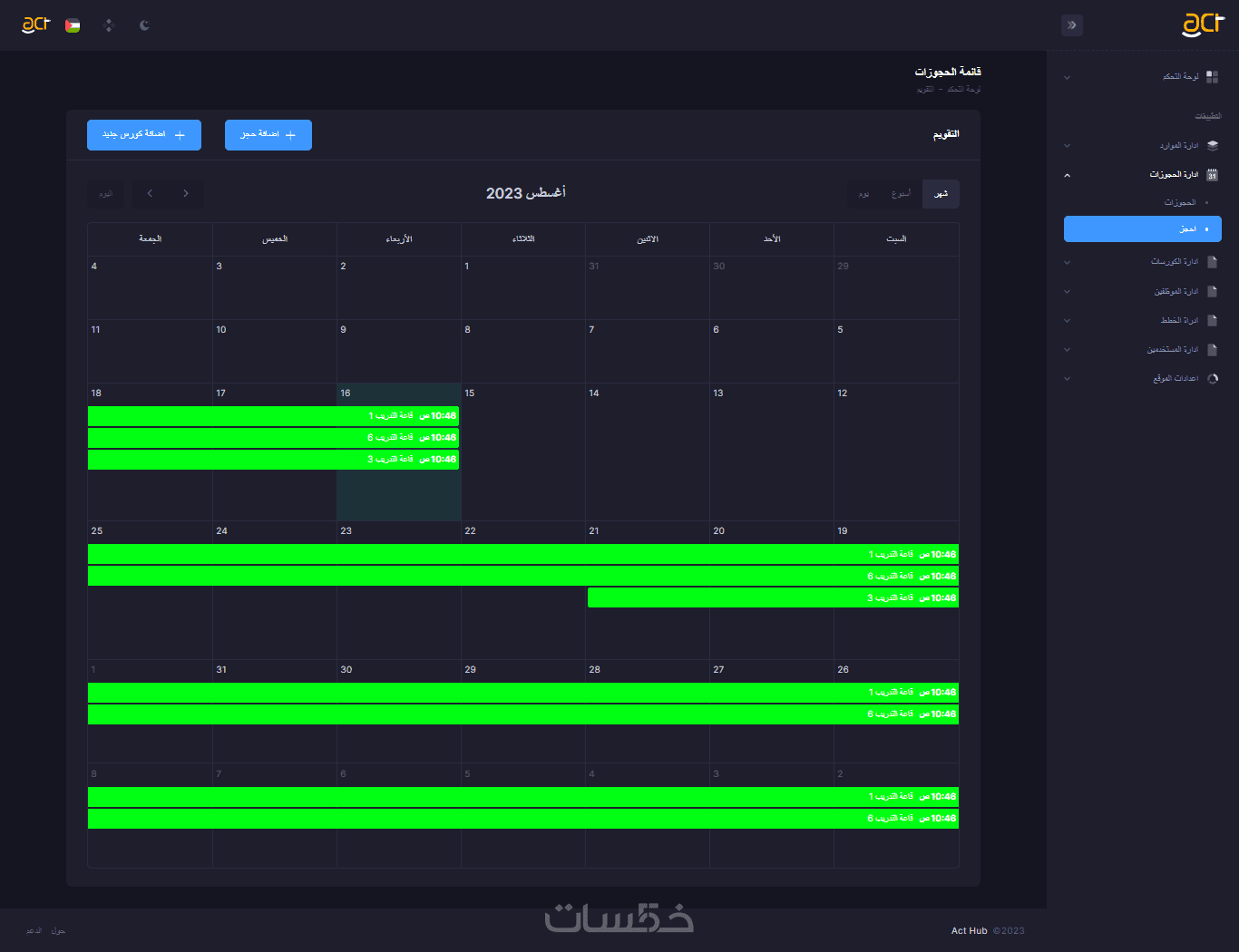Image resolution: width=1239 pixels, height=952 pixels.
Task: Expand the ادارة الخطط chevron
Action: point(1068,320)
